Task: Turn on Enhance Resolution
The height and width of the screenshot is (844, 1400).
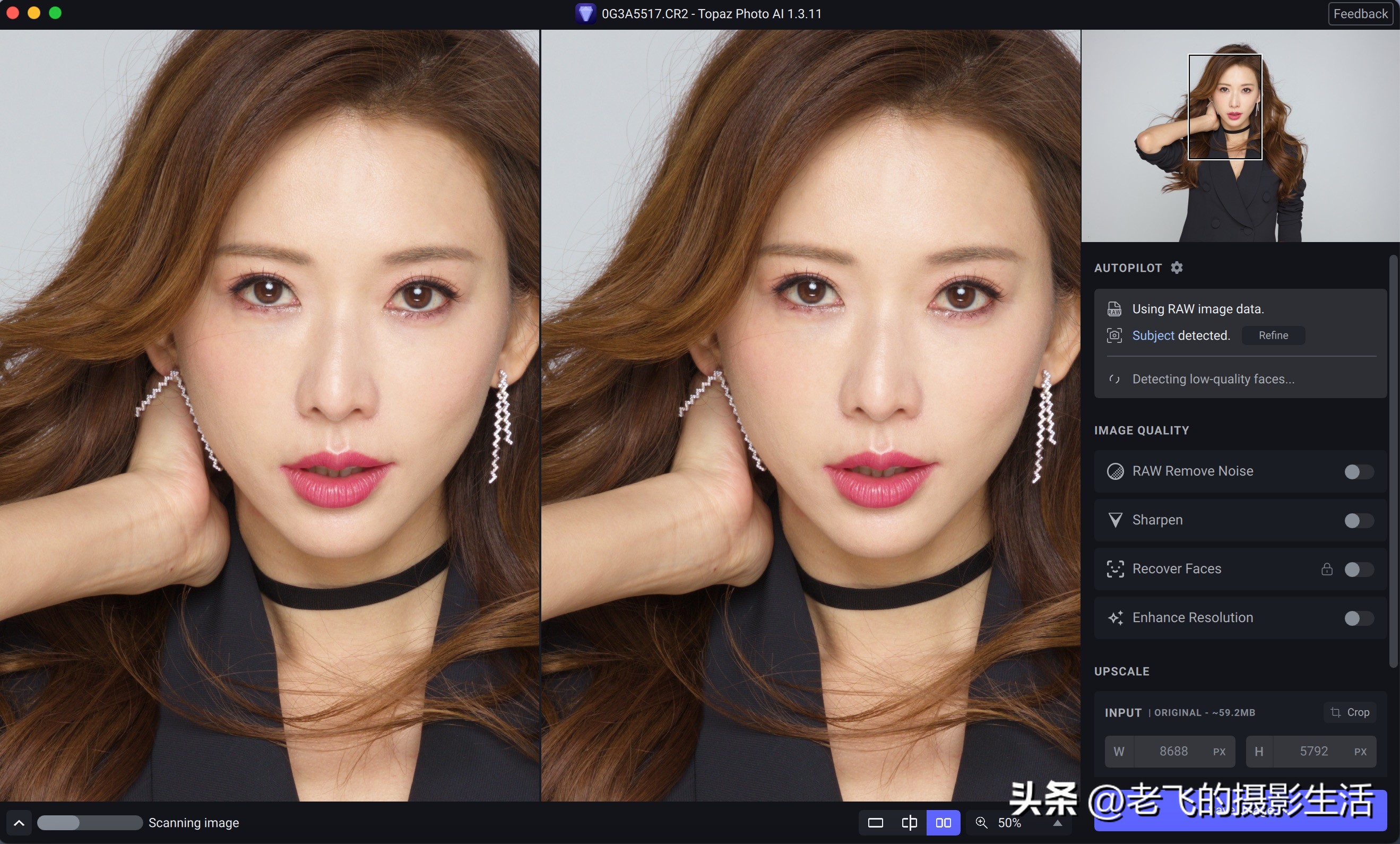Action: point(1358,619)
